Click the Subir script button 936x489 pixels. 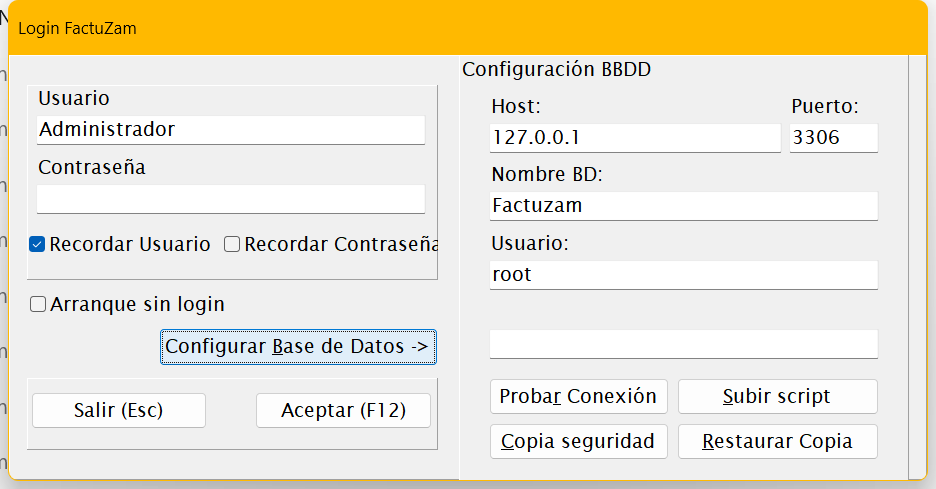click(778, 396)
